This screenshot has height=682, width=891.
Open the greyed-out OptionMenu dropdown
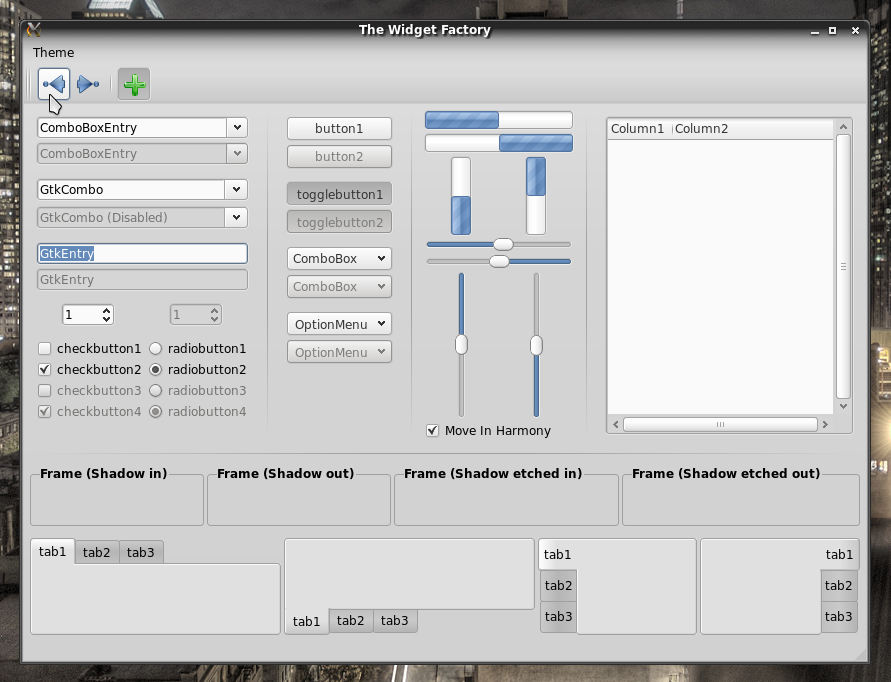339,352
